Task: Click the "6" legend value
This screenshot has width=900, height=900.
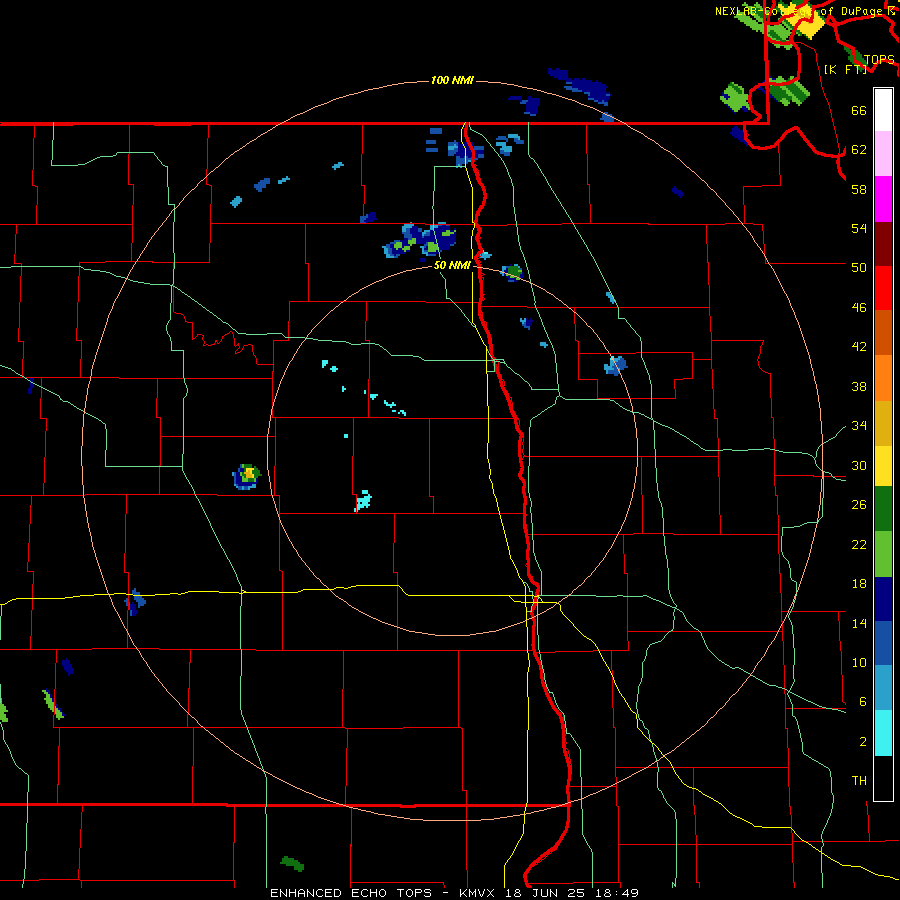Action: [863, 702]
